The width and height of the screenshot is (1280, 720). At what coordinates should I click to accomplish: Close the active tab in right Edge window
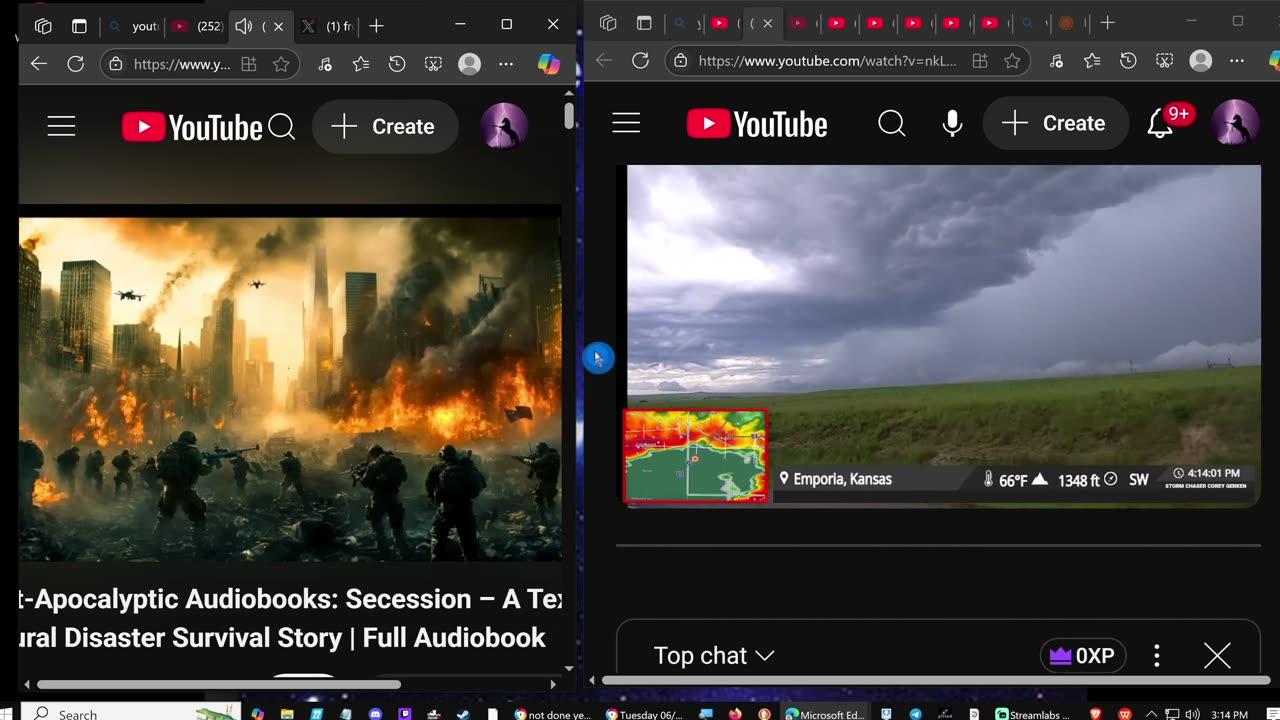767,23
